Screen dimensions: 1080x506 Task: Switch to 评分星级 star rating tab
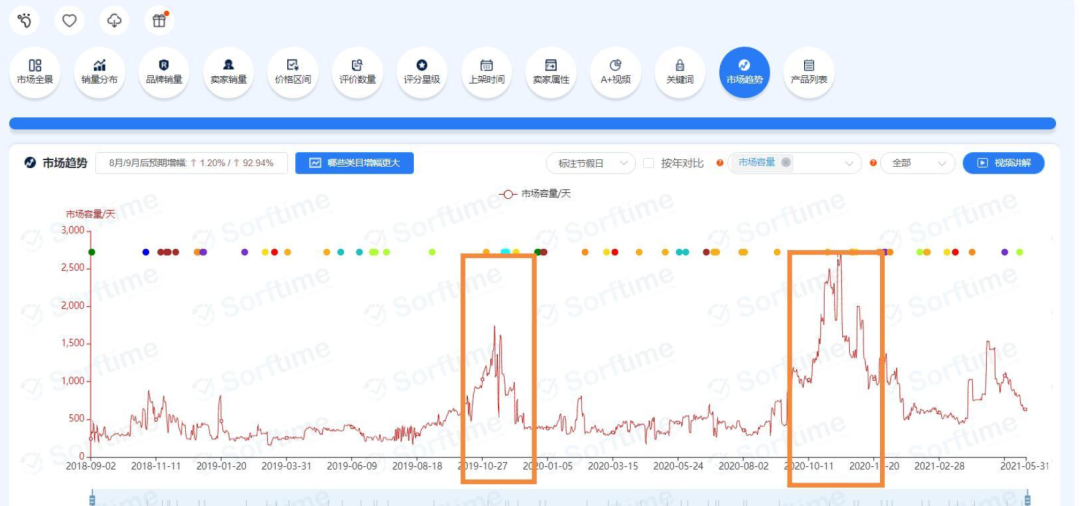tap(422, 72)
